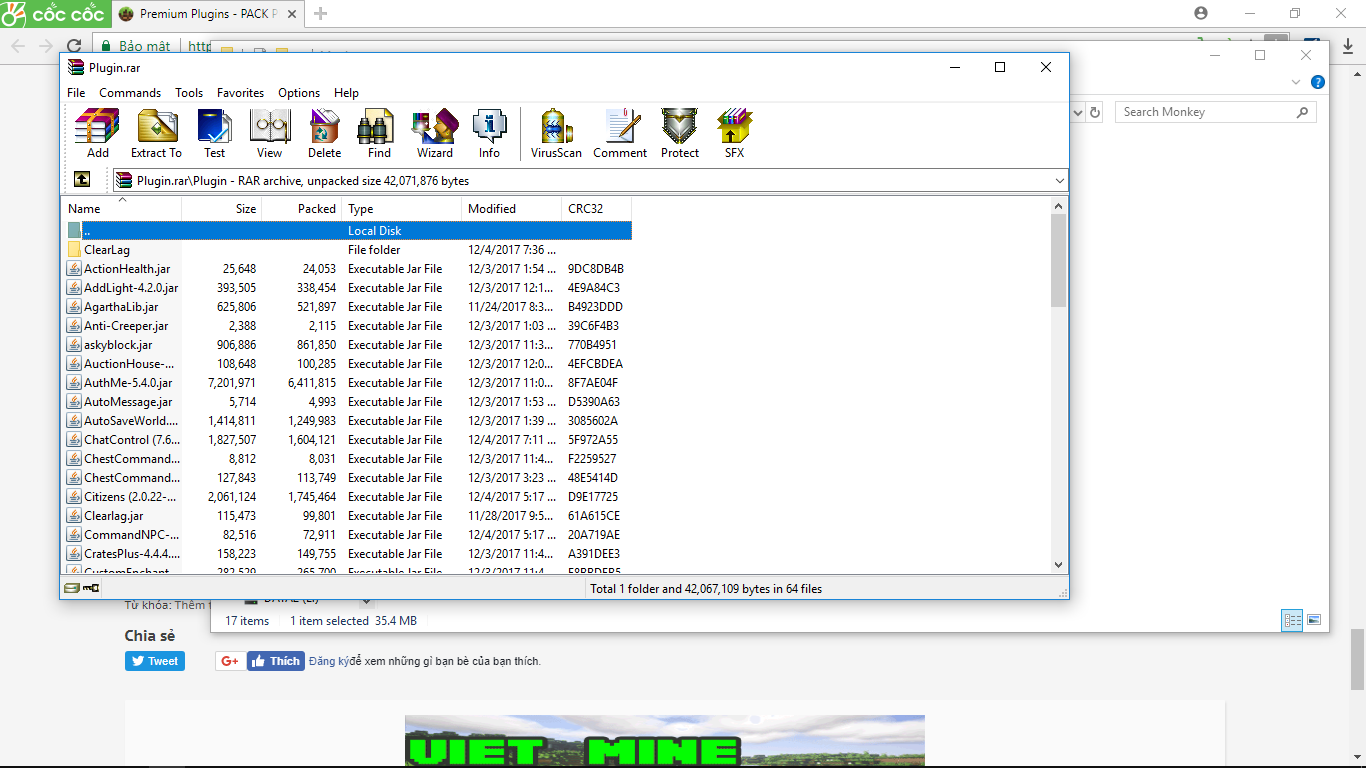
Task: Click the Search Monkey field in Explorer
Action: pos(1216,112)
